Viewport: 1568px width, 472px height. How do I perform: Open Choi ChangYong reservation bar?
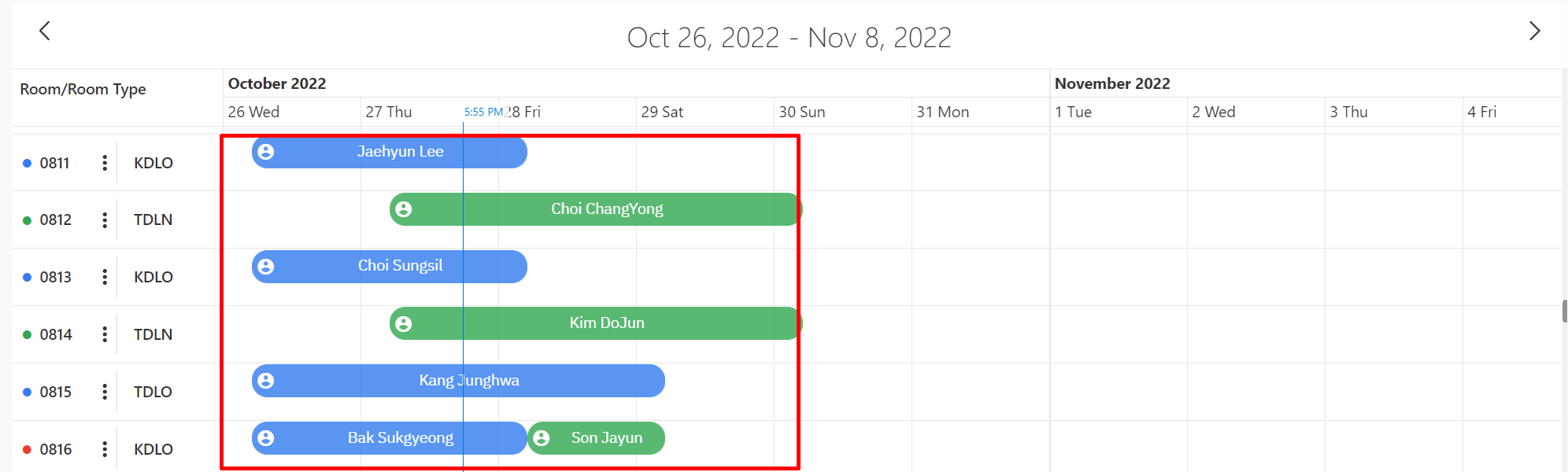coord(606,209)
